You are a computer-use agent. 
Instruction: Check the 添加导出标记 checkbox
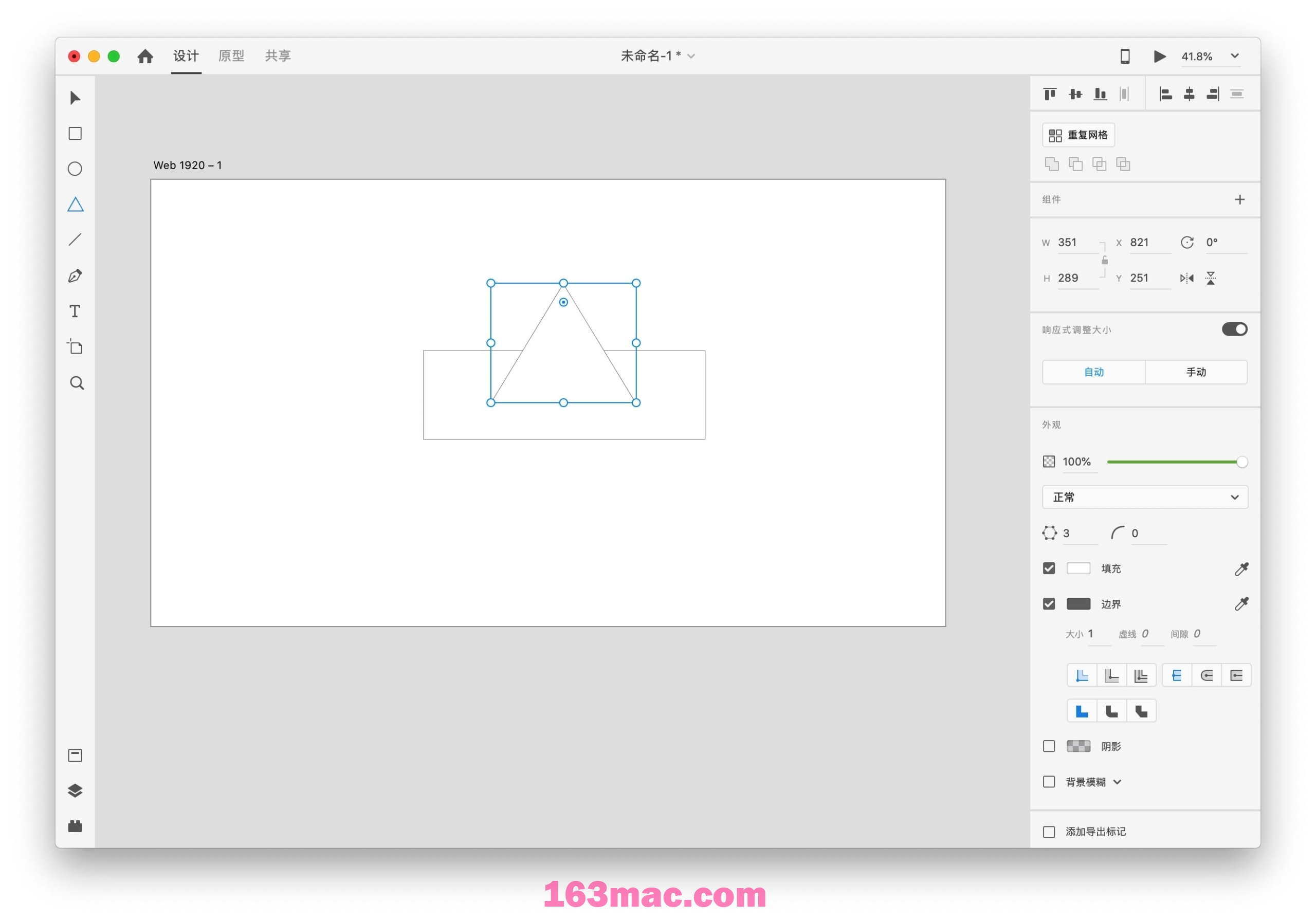1049,832
